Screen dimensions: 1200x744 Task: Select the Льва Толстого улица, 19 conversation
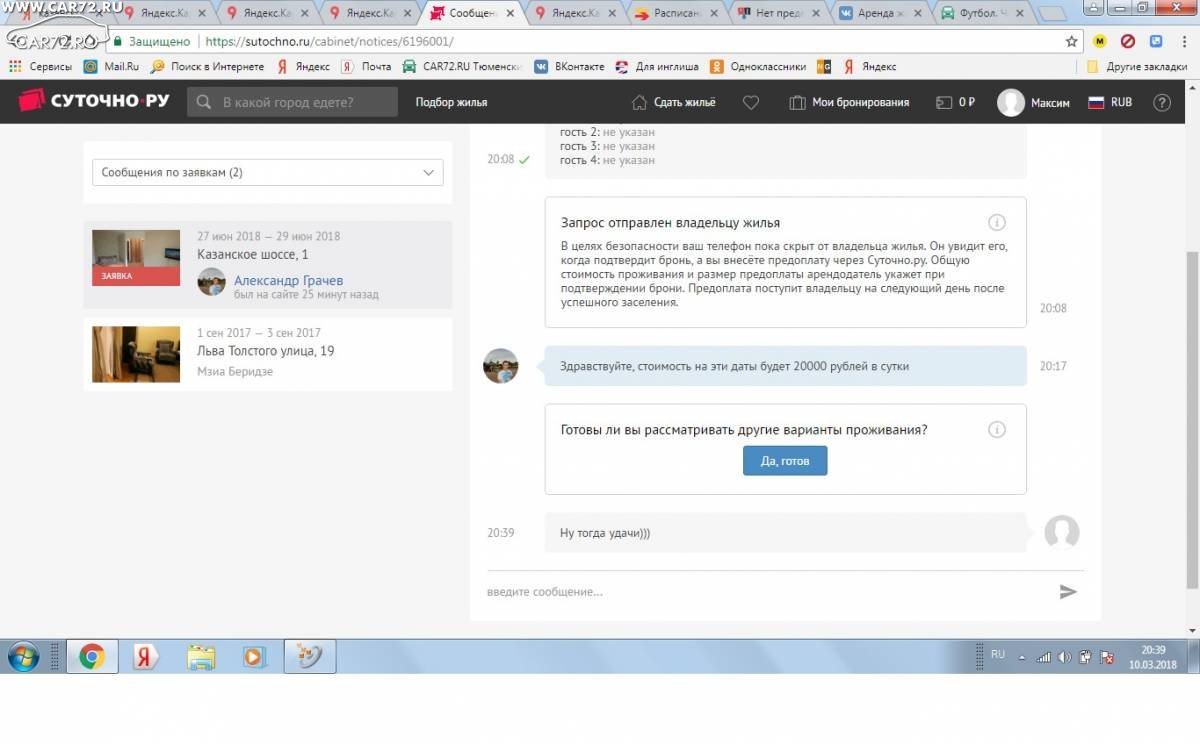[267, 354]
